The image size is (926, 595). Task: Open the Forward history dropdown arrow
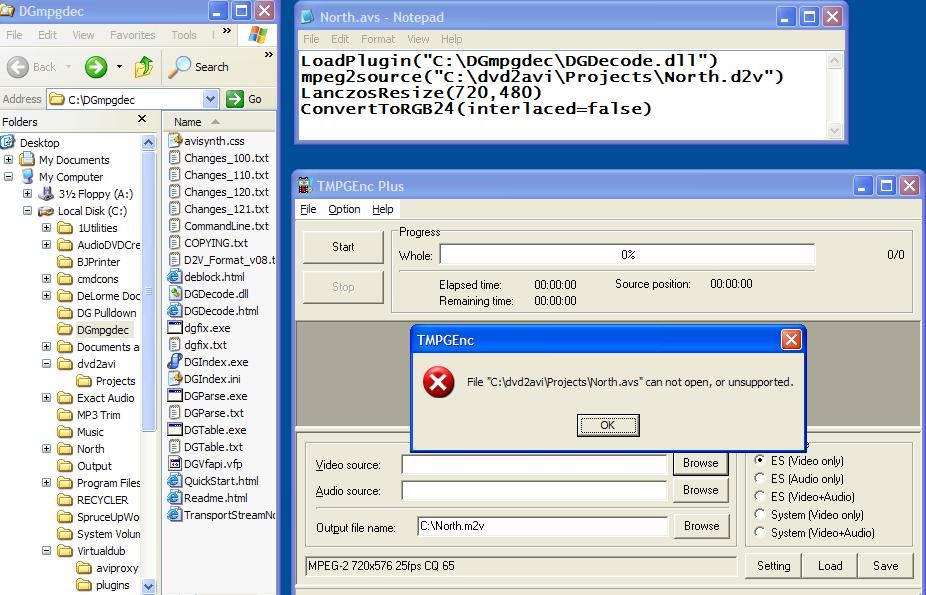119,67
